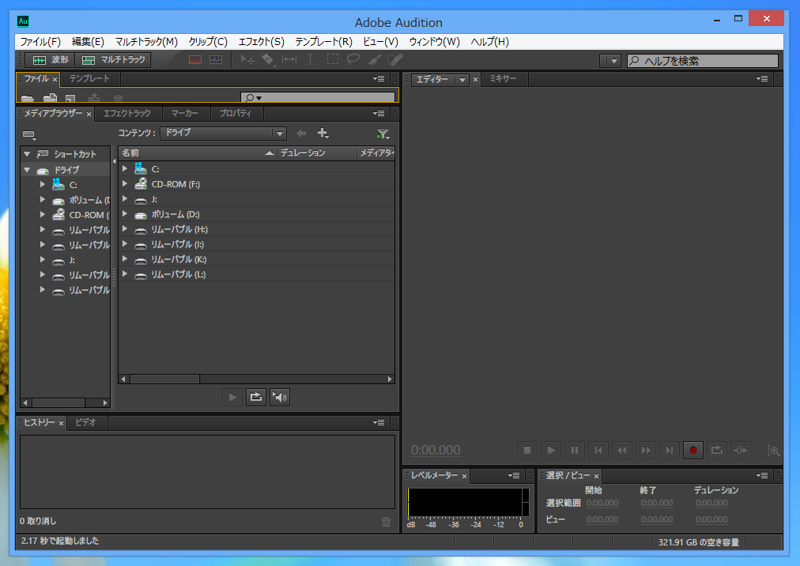Switch to Waveform (波形) editor view
Screen dimensions: 800x566
pos(50,60)
